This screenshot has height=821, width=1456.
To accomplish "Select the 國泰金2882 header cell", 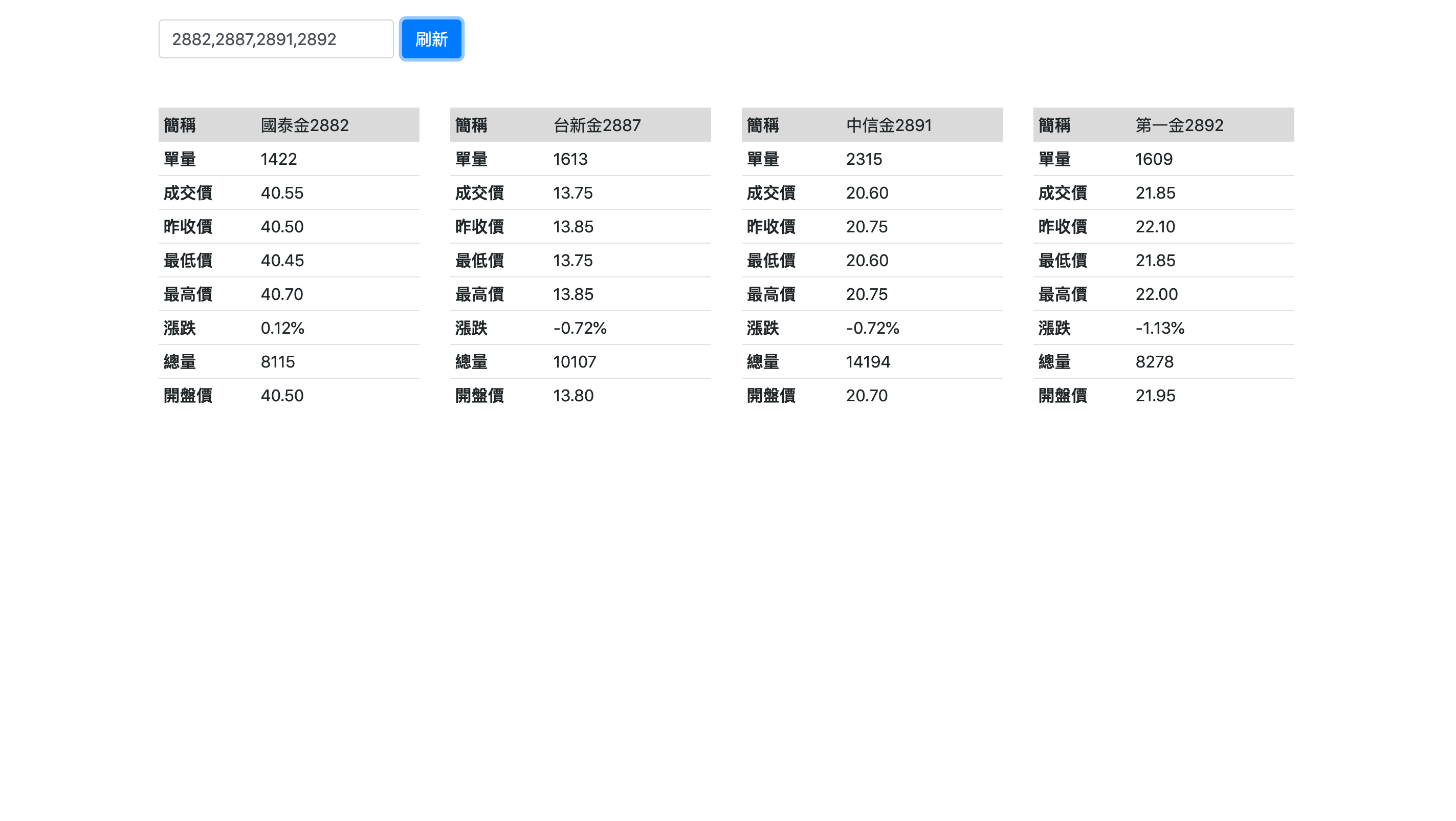I will click(x=304, y=125).
